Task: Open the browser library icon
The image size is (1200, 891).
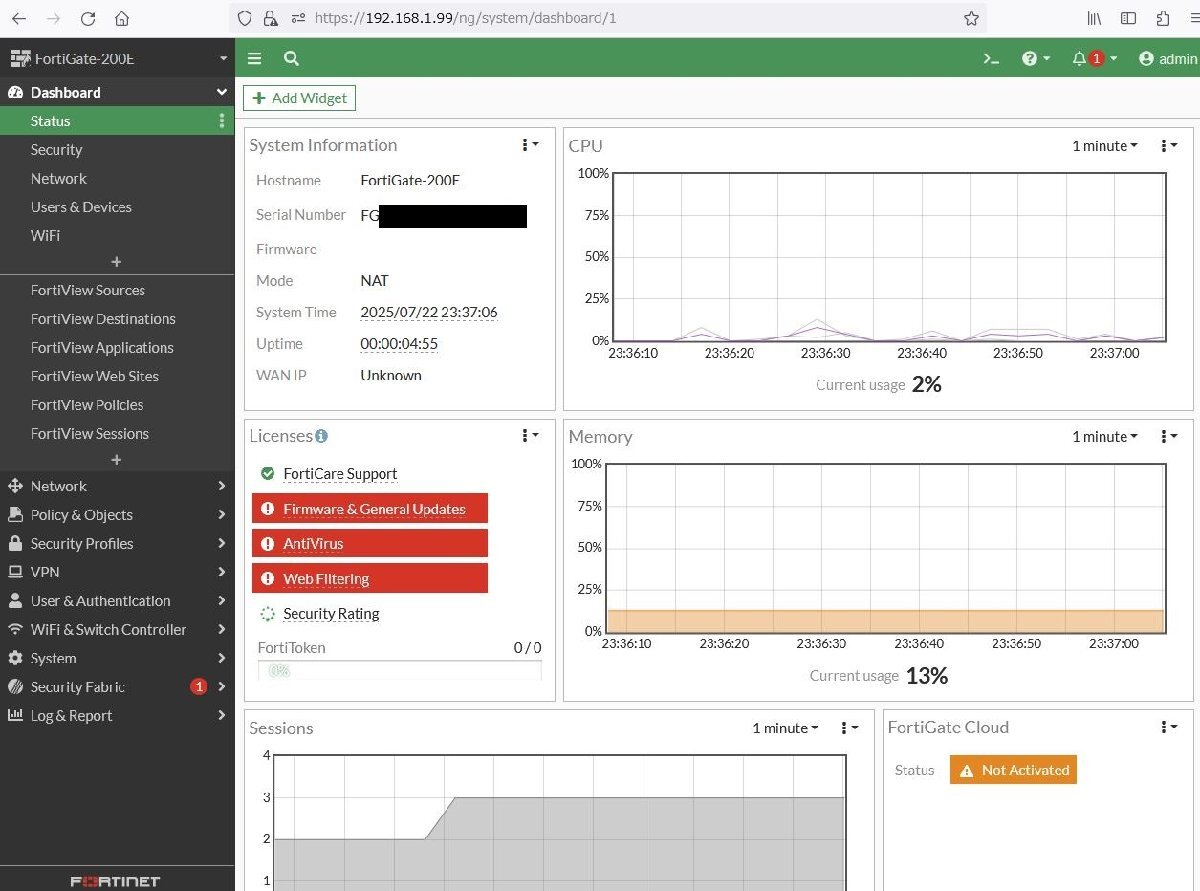Action: click(x=1094, y=18)
